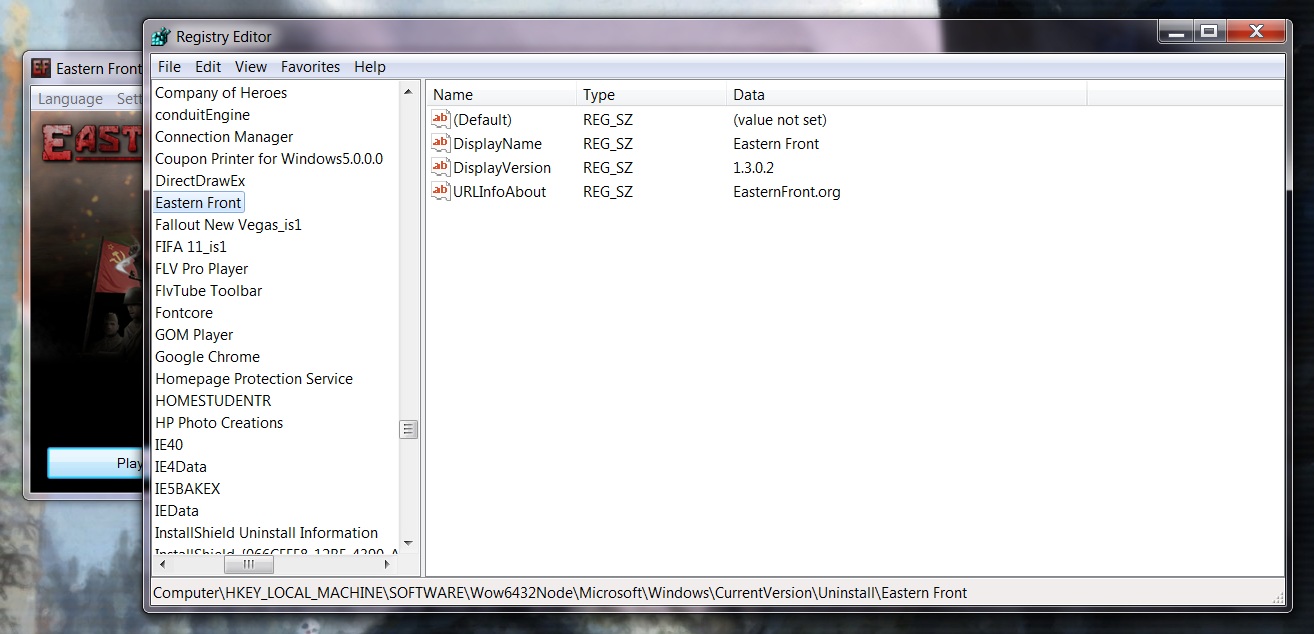This screenshot has width=1314, height=634.
Task: Click the 'EasternFront.org' data cell
Action: tap(786, 192)
